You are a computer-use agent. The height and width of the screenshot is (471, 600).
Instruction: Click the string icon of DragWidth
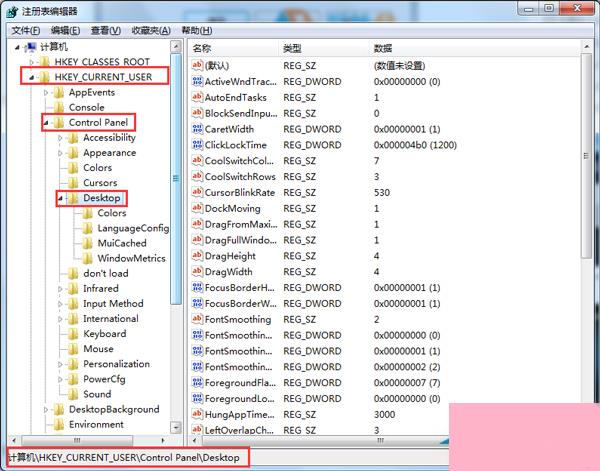coord(197,272)
